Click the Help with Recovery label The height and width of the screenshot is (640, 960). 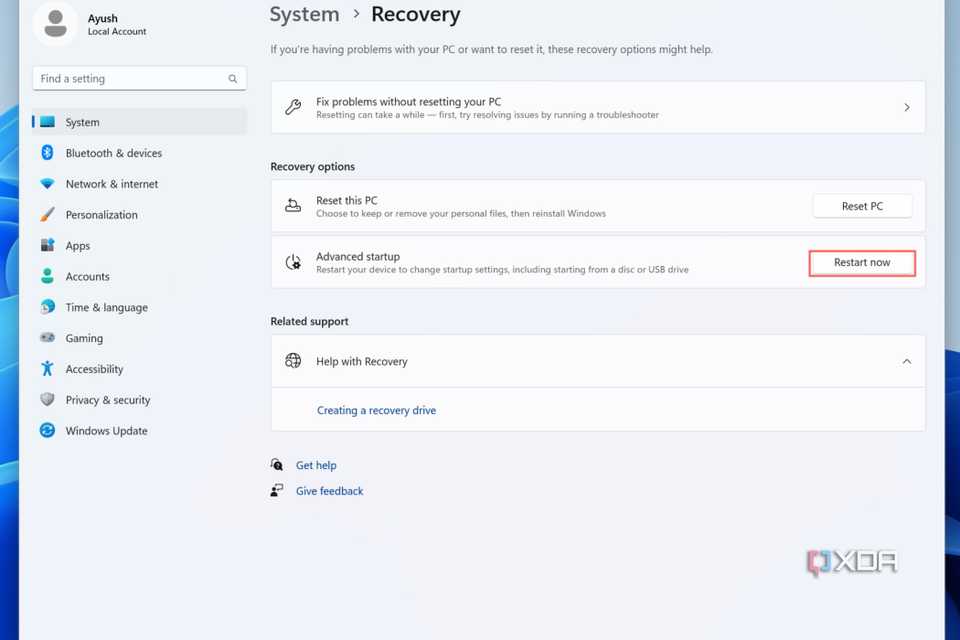pos(361,361)
